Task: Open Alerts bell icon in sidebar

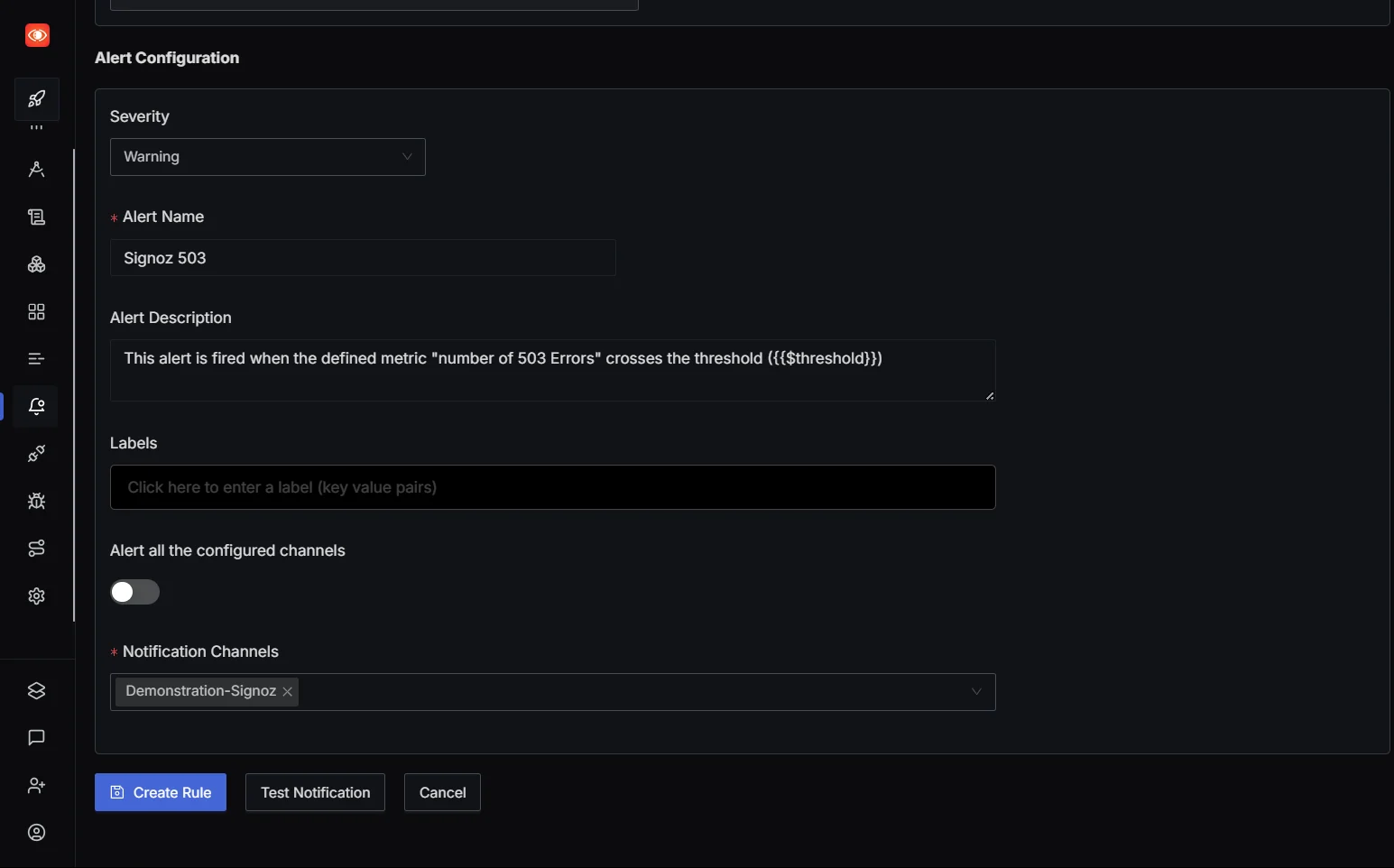Action: [x=37, y=407]
